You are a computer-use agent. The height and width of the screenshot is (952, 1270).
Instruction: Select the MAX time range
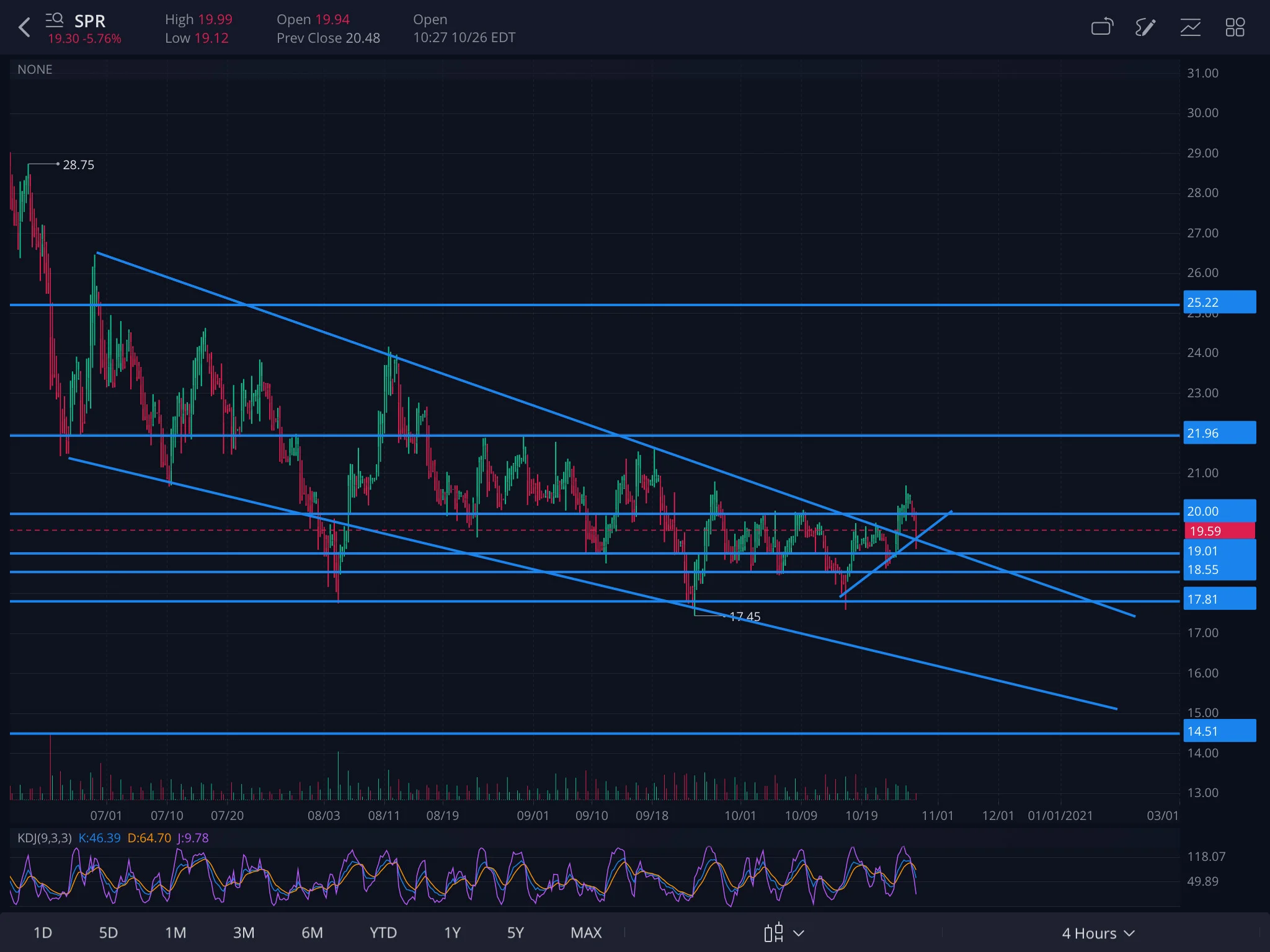click(586, 933)
